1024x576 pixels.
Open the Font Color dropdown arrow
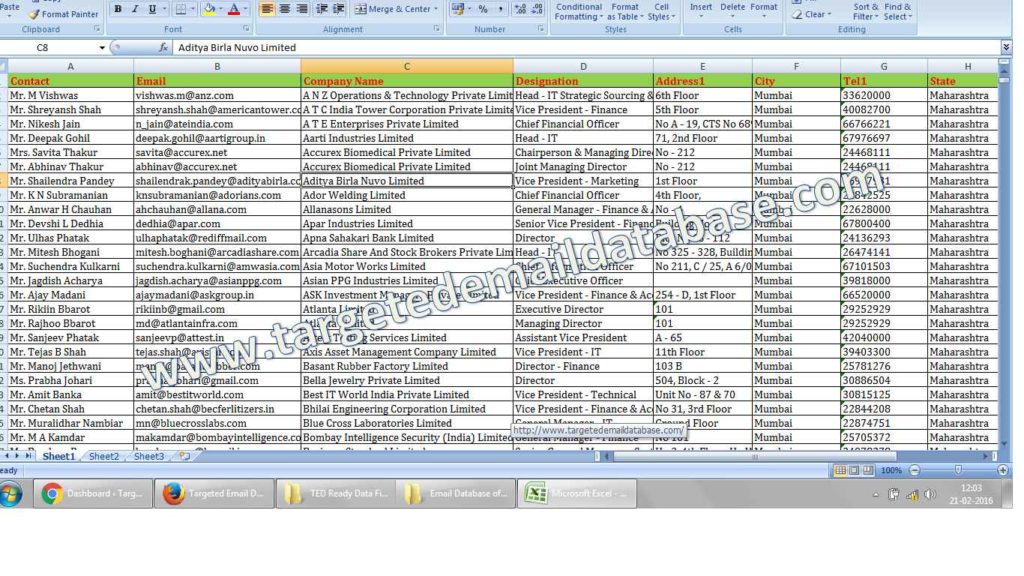(246, 9)
